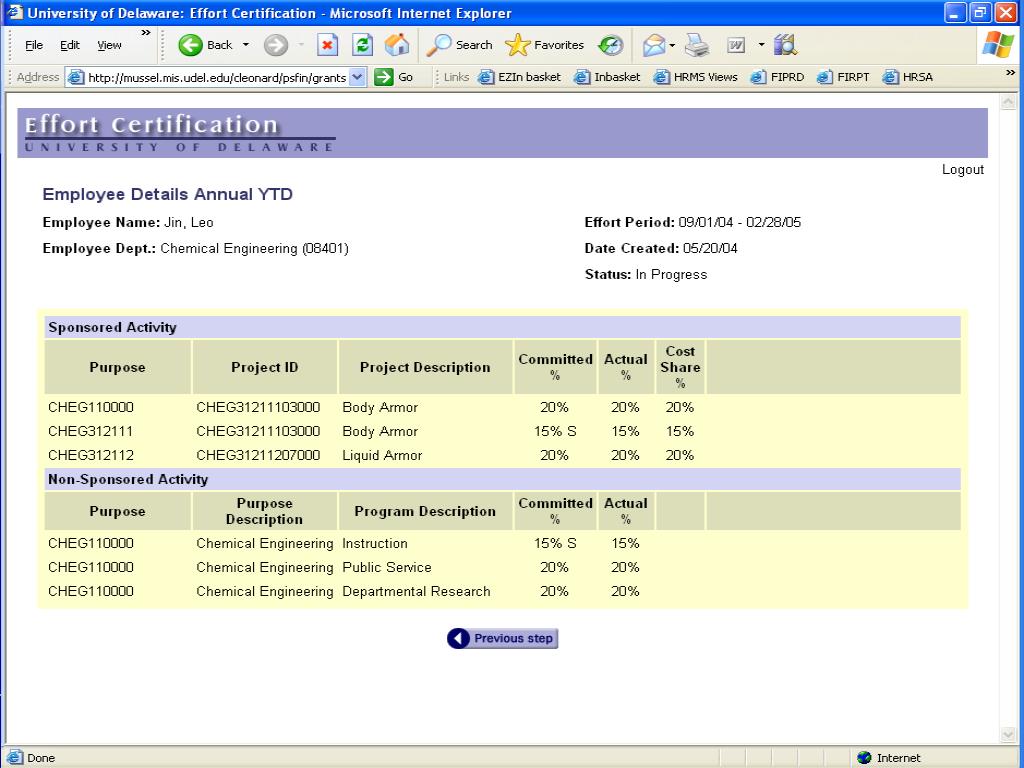
Task: Click the History clock icon
Action: [x=611, y=45]
